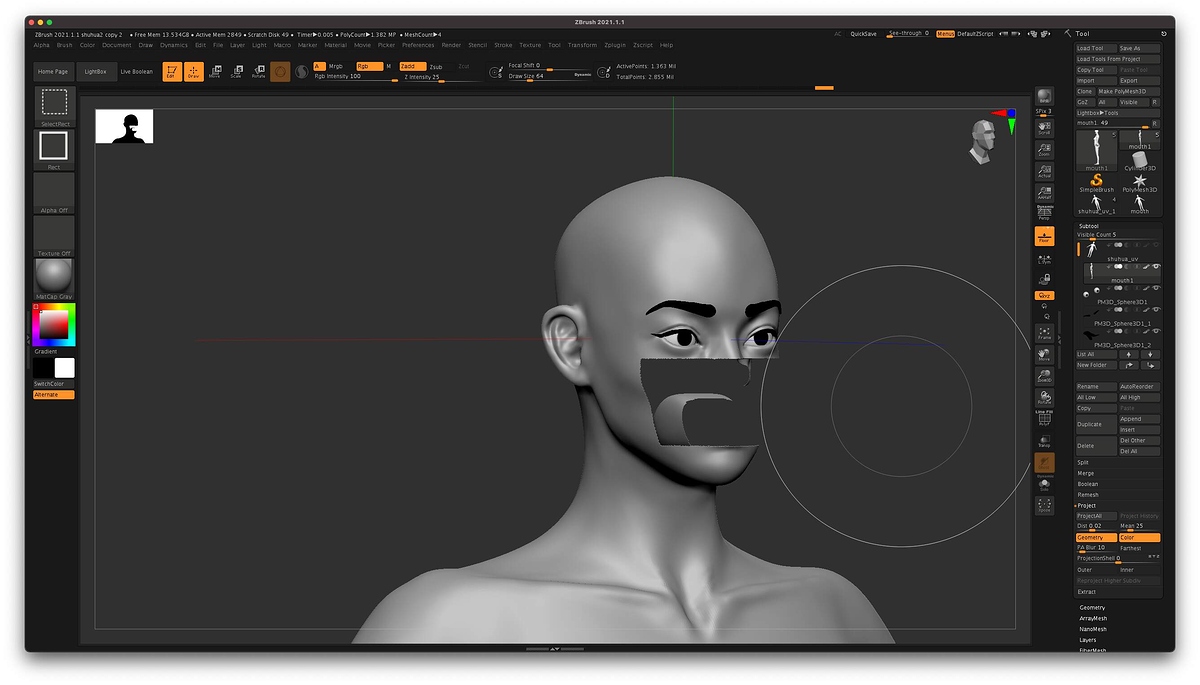Viewport: 1200px width, 685px height.
Task: Open the Brush menu
Action: [x=64, y=45]
